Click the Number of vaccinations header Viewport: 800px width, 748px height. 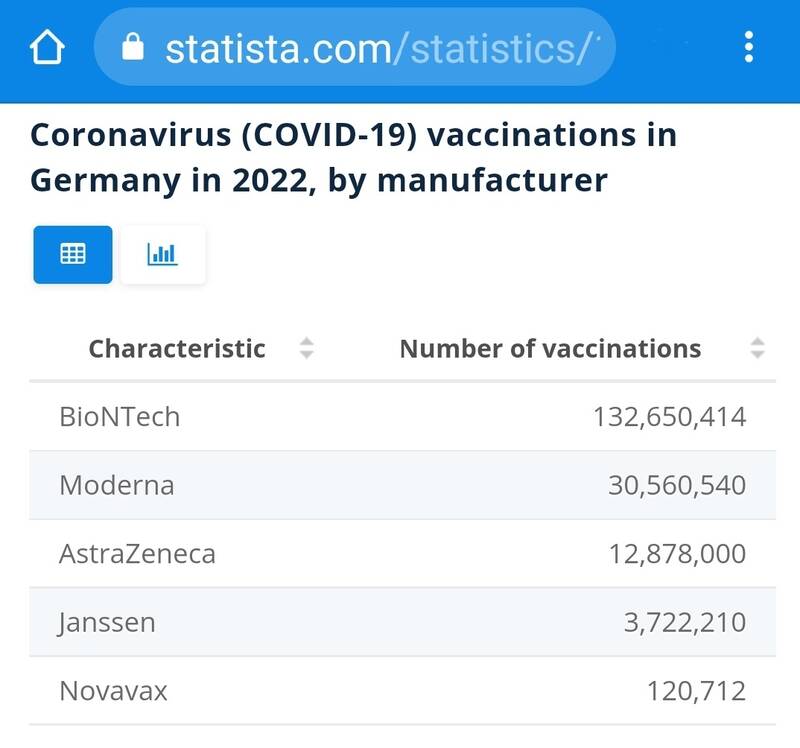[550, 348]
